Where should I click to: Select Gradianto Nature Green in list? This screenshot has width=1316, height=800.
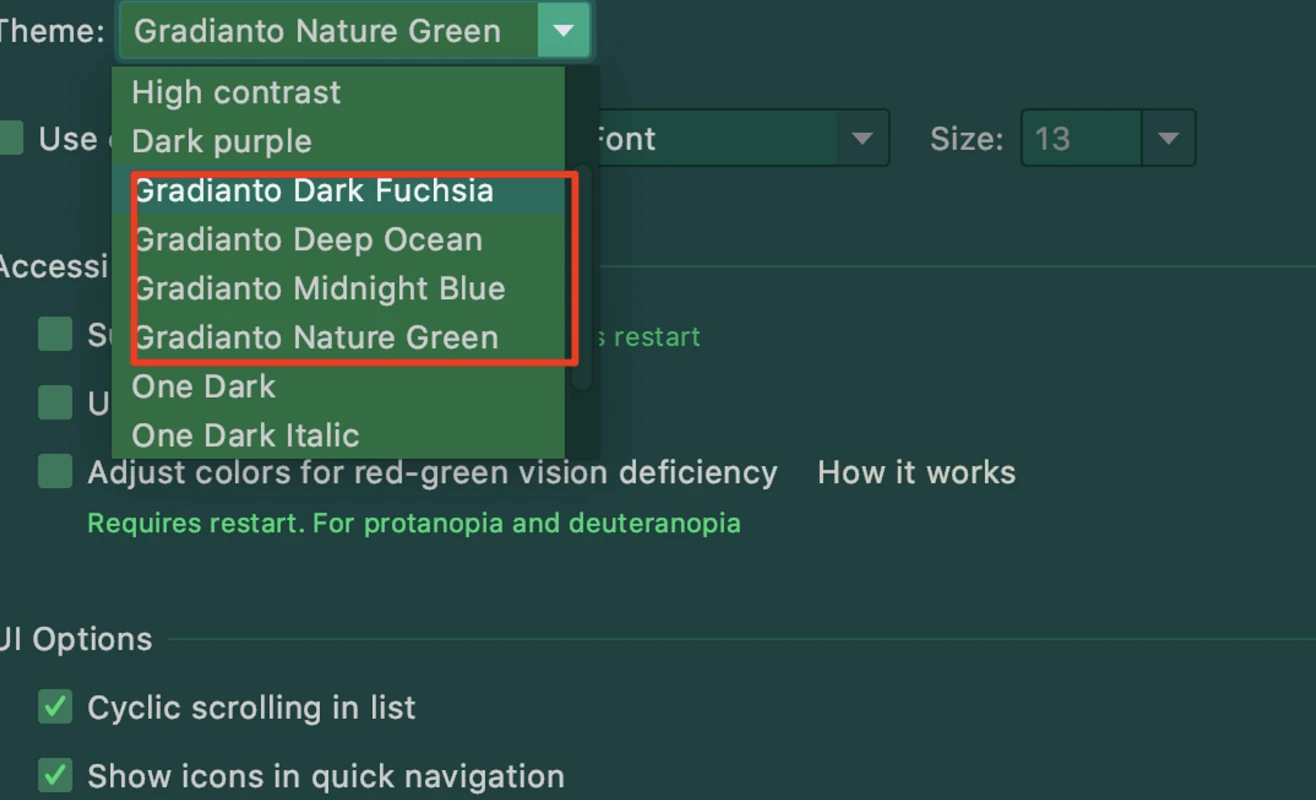tap(338, 337)
